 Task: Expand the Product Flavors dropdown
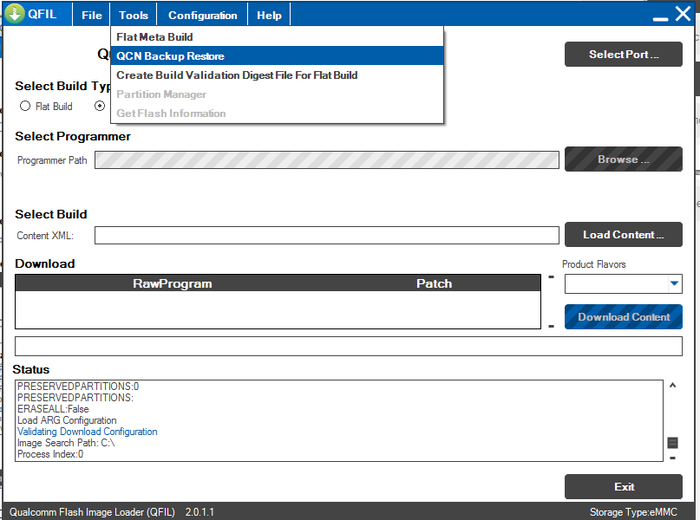674,284
